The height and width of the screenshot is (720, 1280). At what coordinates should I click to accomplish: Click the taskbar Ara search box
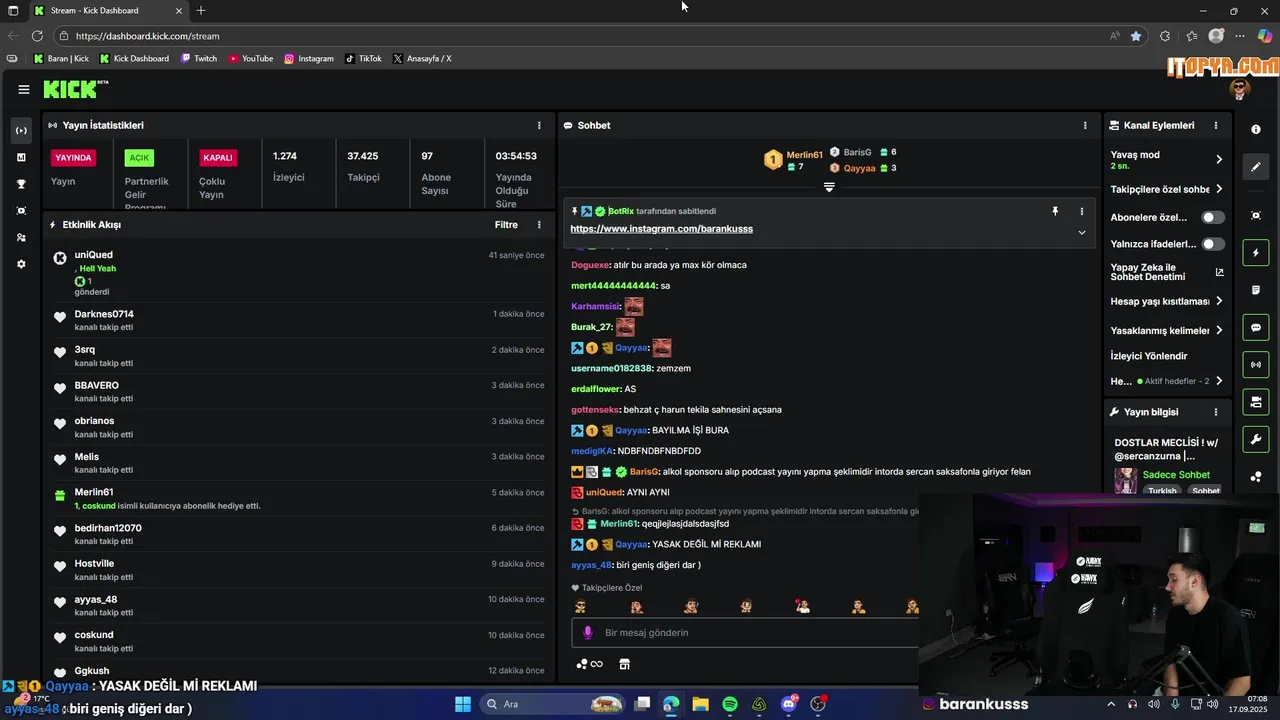tap(552, 704)
